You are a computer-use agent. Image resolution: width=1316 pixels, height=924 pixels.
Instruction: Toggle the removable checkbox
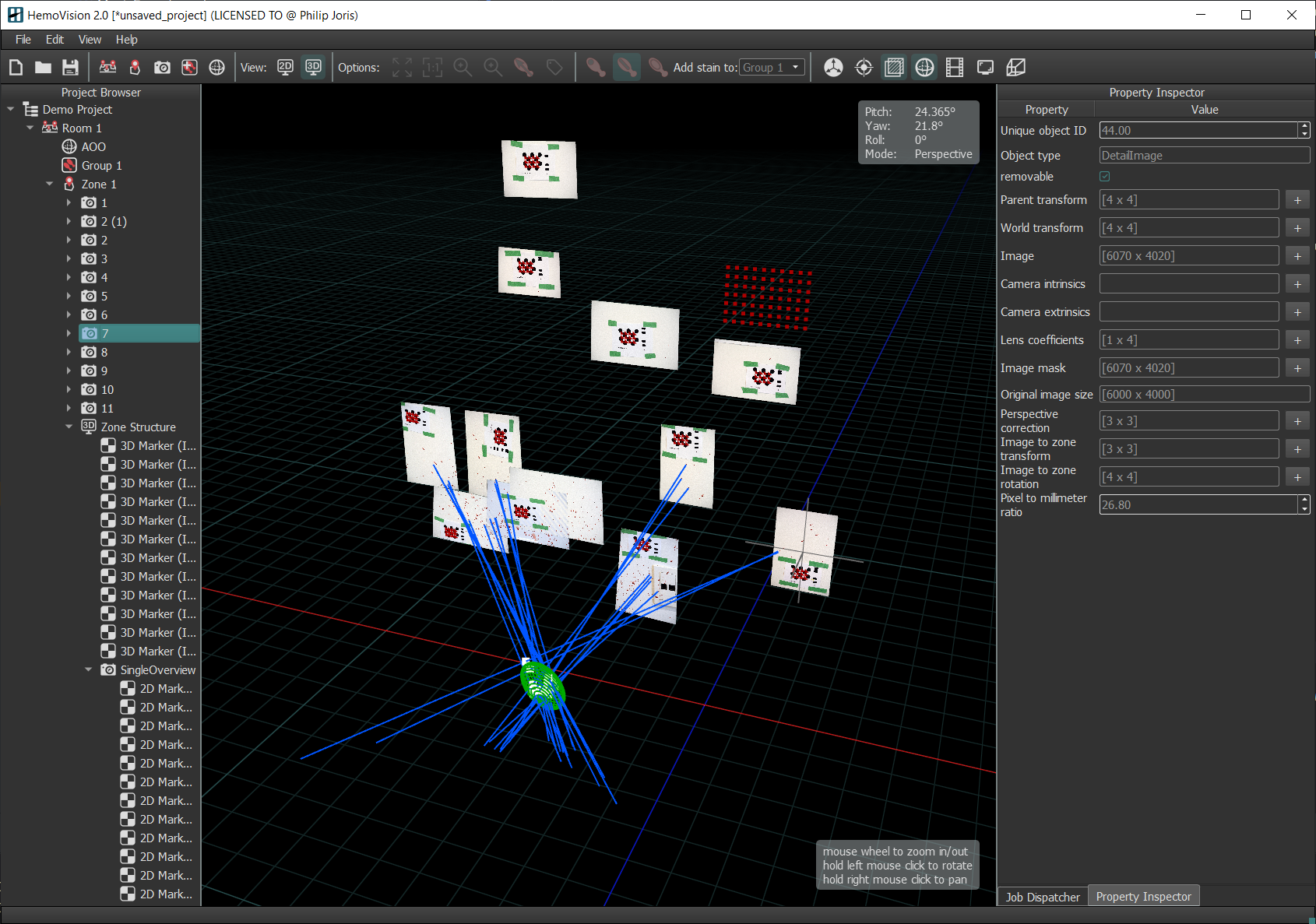1104,177
